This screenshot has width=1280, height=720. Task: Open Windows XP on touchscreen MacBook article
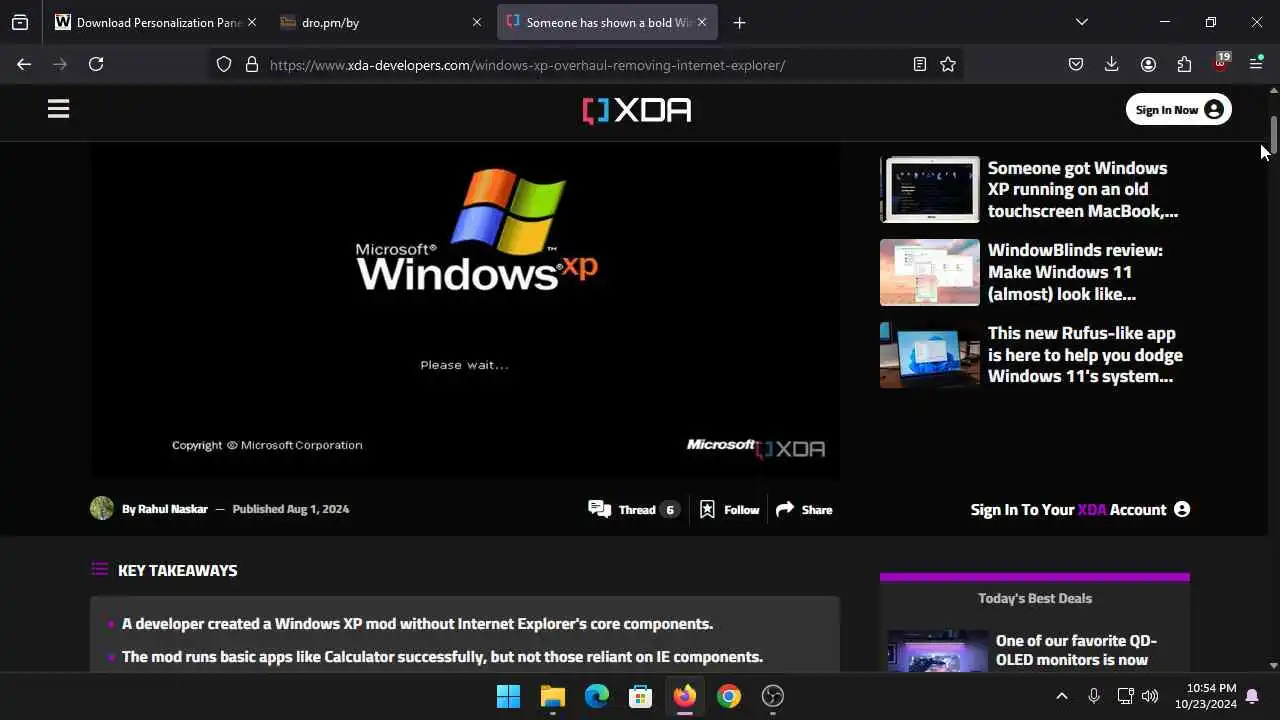[x=1083, y=189]
